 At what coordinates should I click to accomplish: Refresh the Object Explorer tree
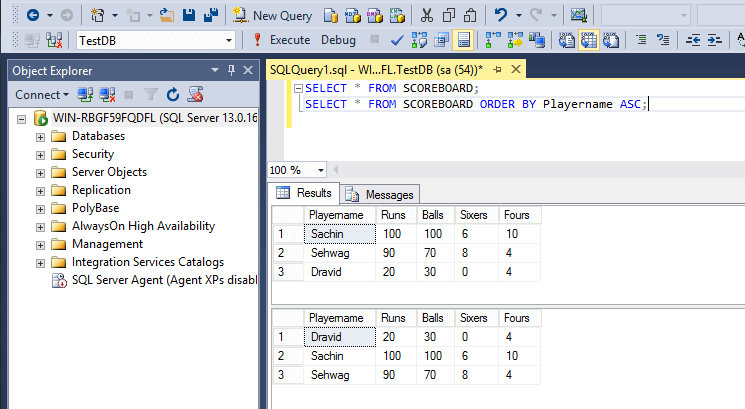(x=172, y=95)
